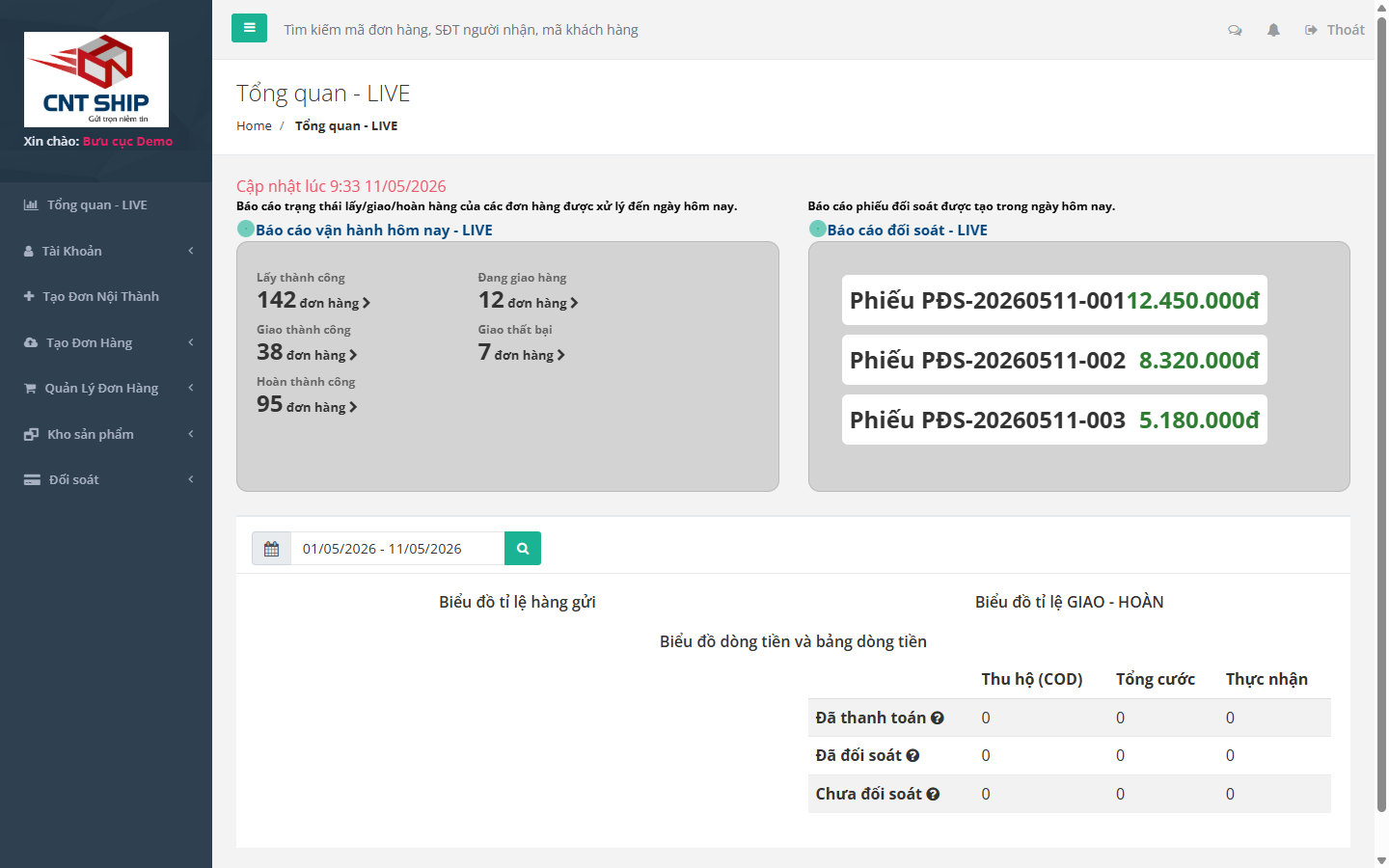Open the 142 đơn hàng Lấy thành công link
The image size is (1389, 868).
[x=313, y=301]
